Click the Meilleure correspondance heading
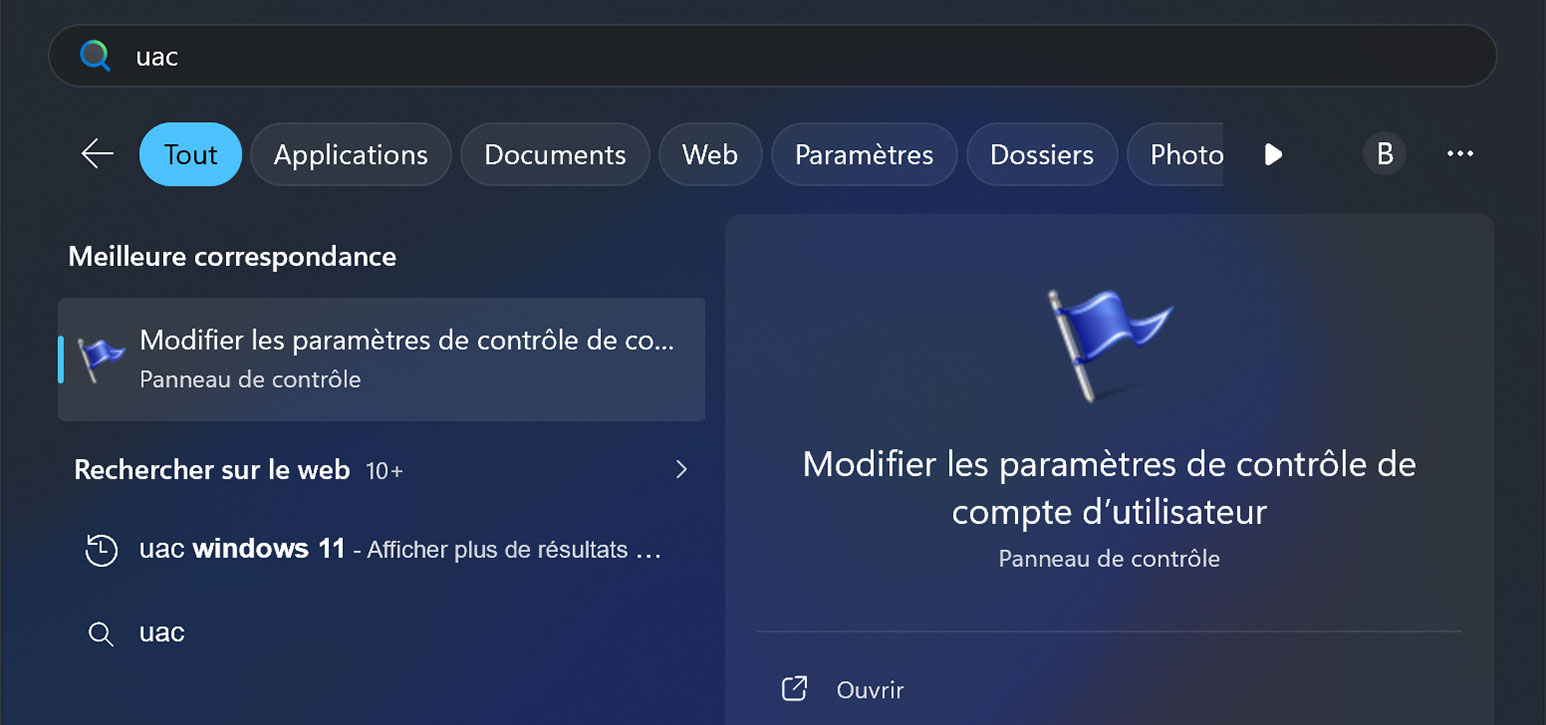 tap(232, 256)
